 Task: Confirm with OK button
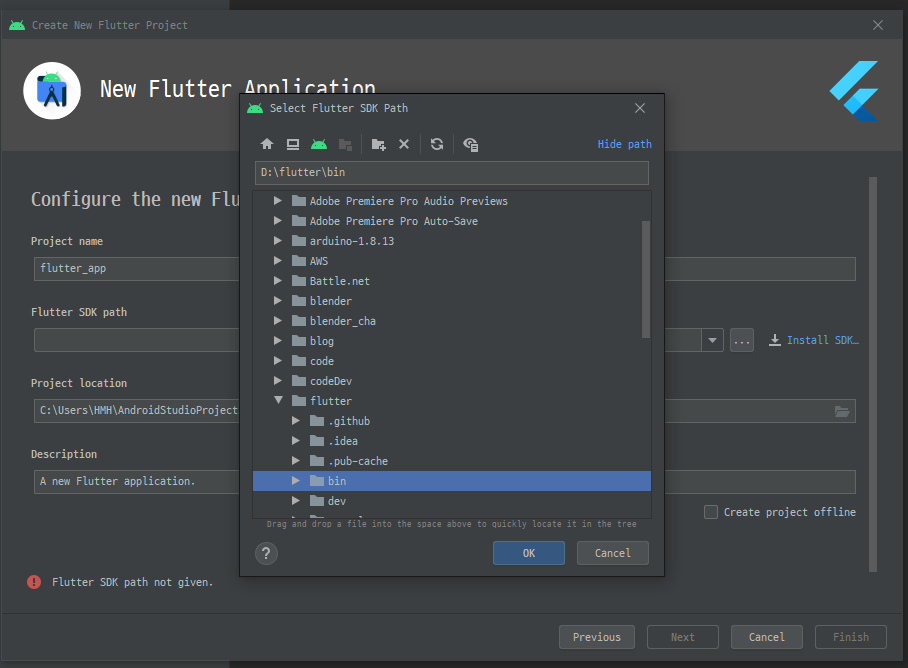(x=529, y=553)
